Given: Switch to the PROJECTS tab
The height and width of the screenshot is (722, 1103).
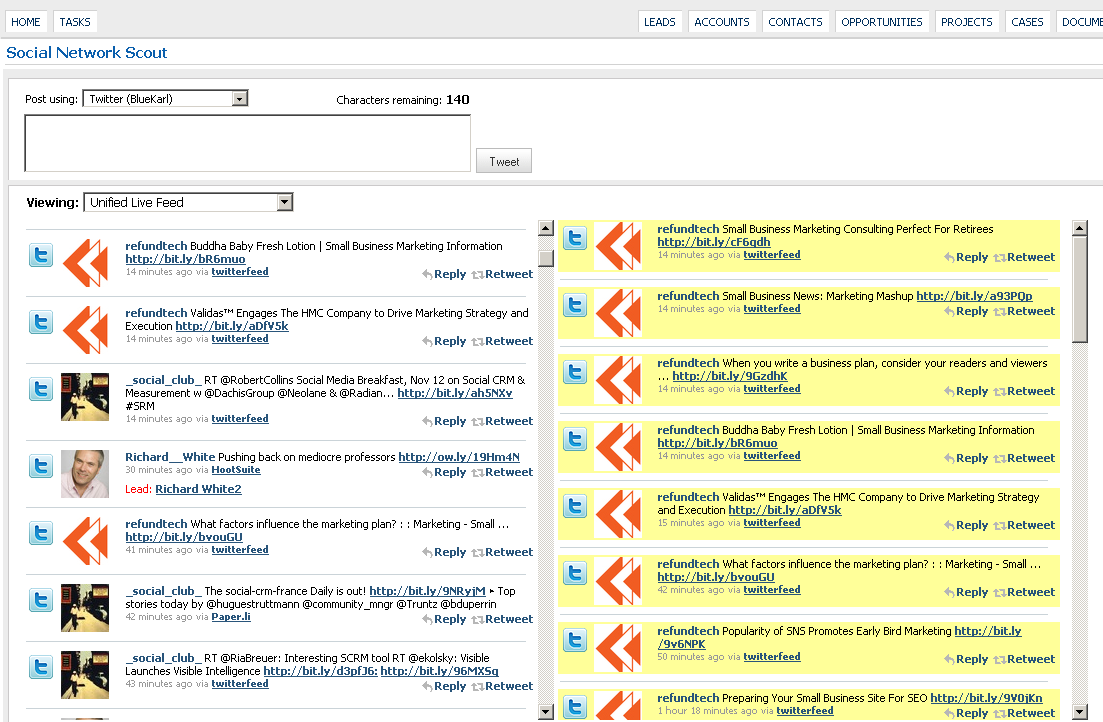Looking at the screenshot, I should click(967, 22).
